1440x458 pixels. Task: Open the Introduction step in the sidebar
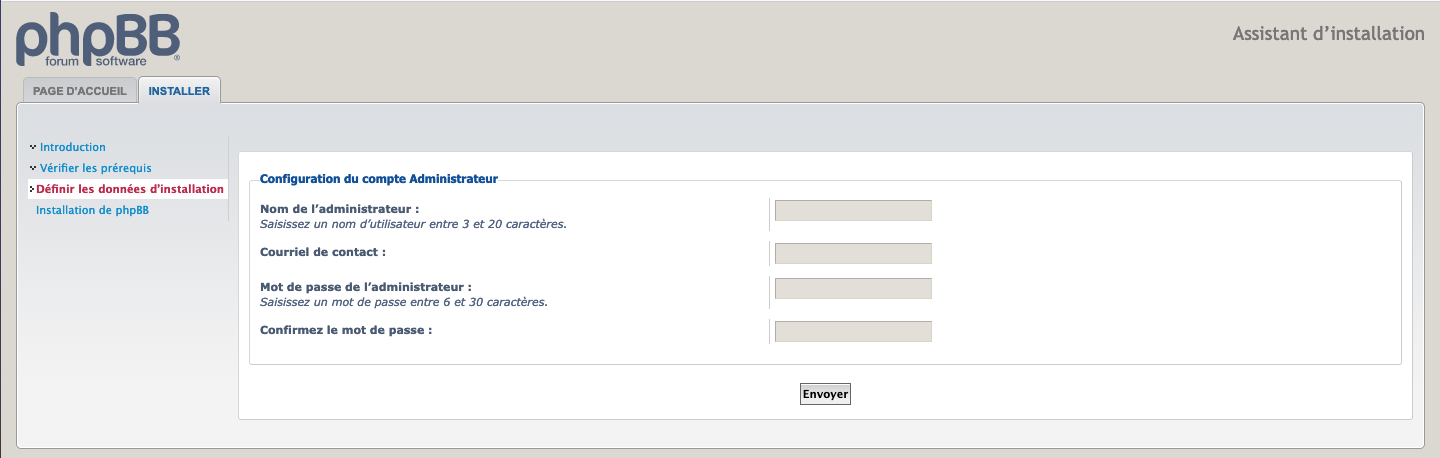click(x=72, y=147)
